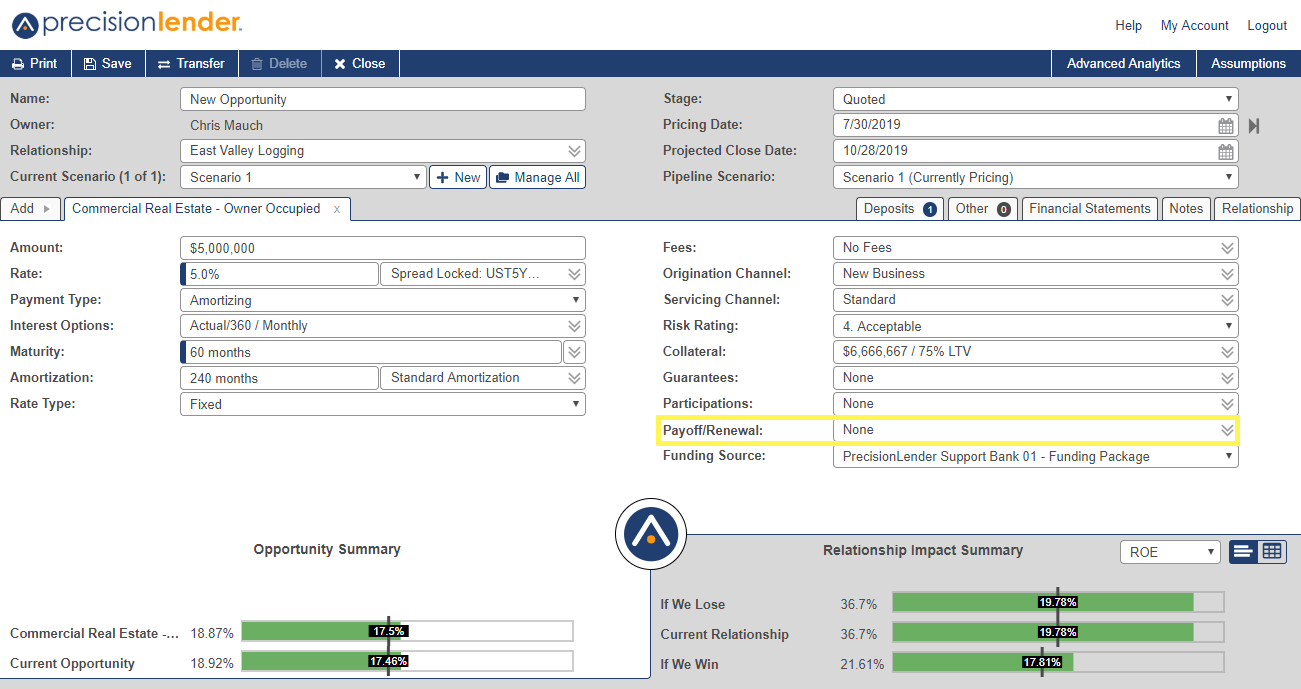The height and width of the screenshot is (689, 1301).
Task: Switch to table grid view
Action: [1272, 552]
